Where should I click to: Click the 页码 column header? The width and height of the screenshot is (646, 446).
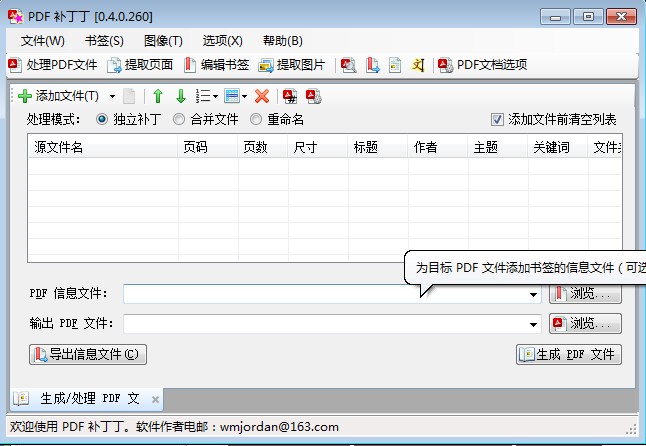click(208, 147)
